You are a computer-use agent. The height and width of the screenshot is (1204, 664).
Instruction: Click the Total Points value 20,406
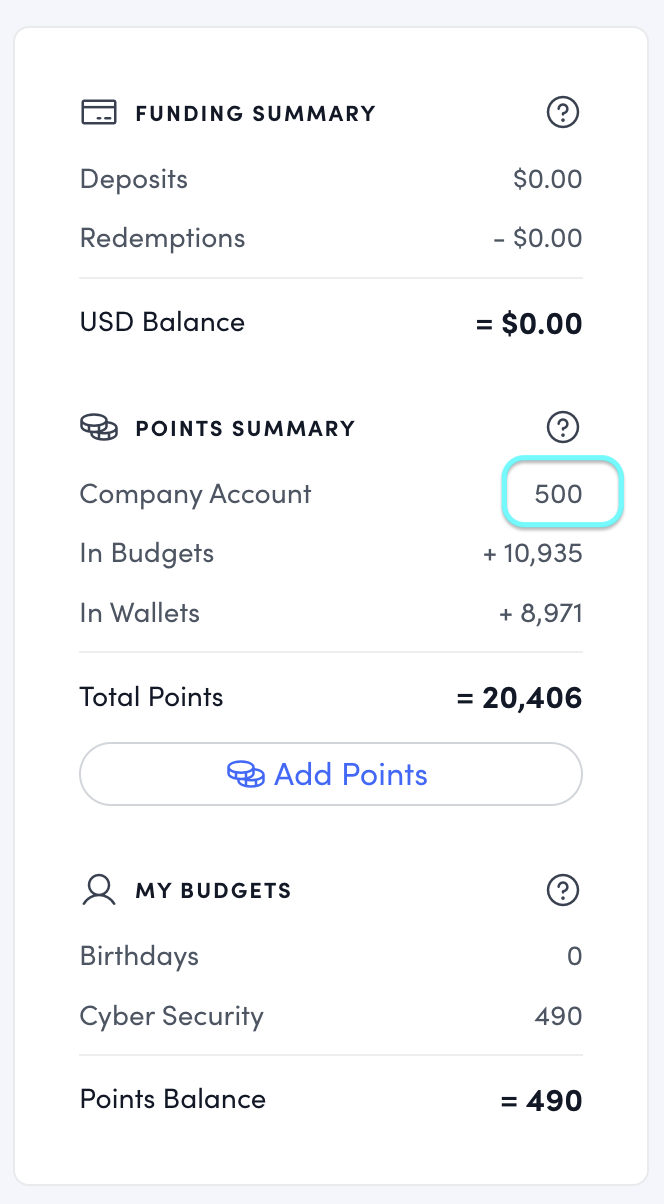click(520, 697)
